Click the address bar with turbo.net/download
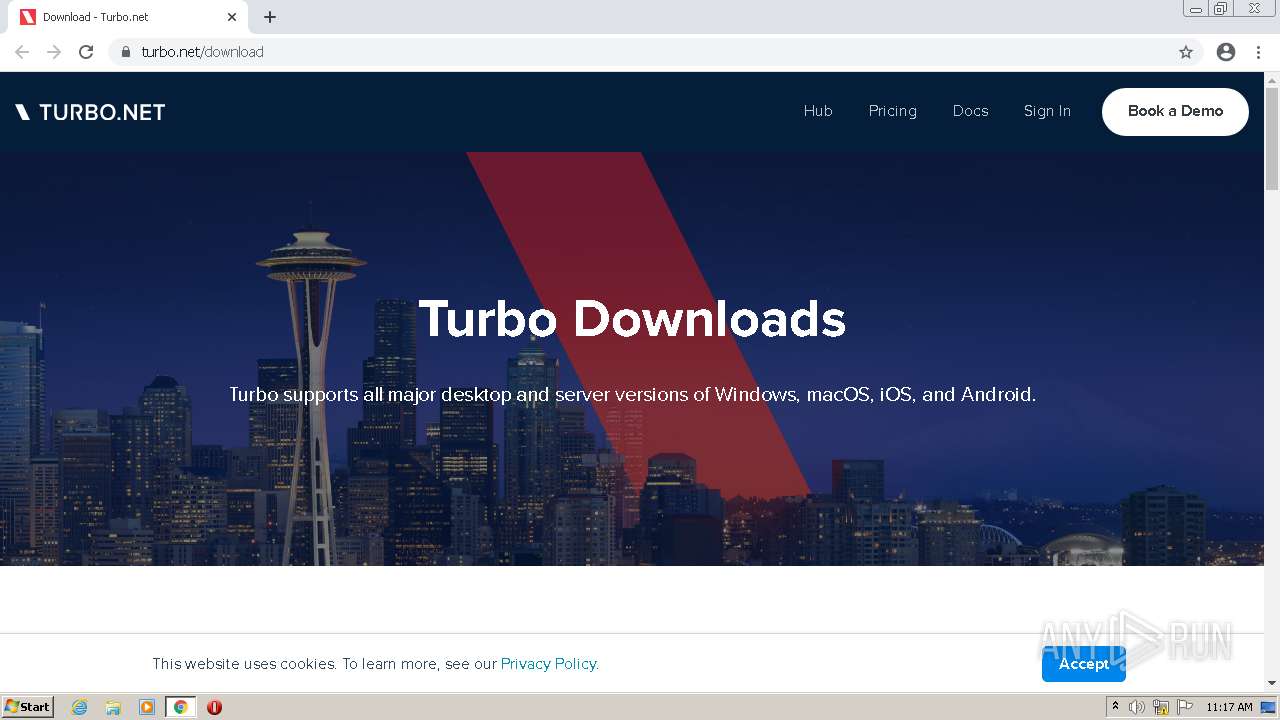Image resolution: width=1280 pixels, height=720 pixels. [x=655, y=52]
